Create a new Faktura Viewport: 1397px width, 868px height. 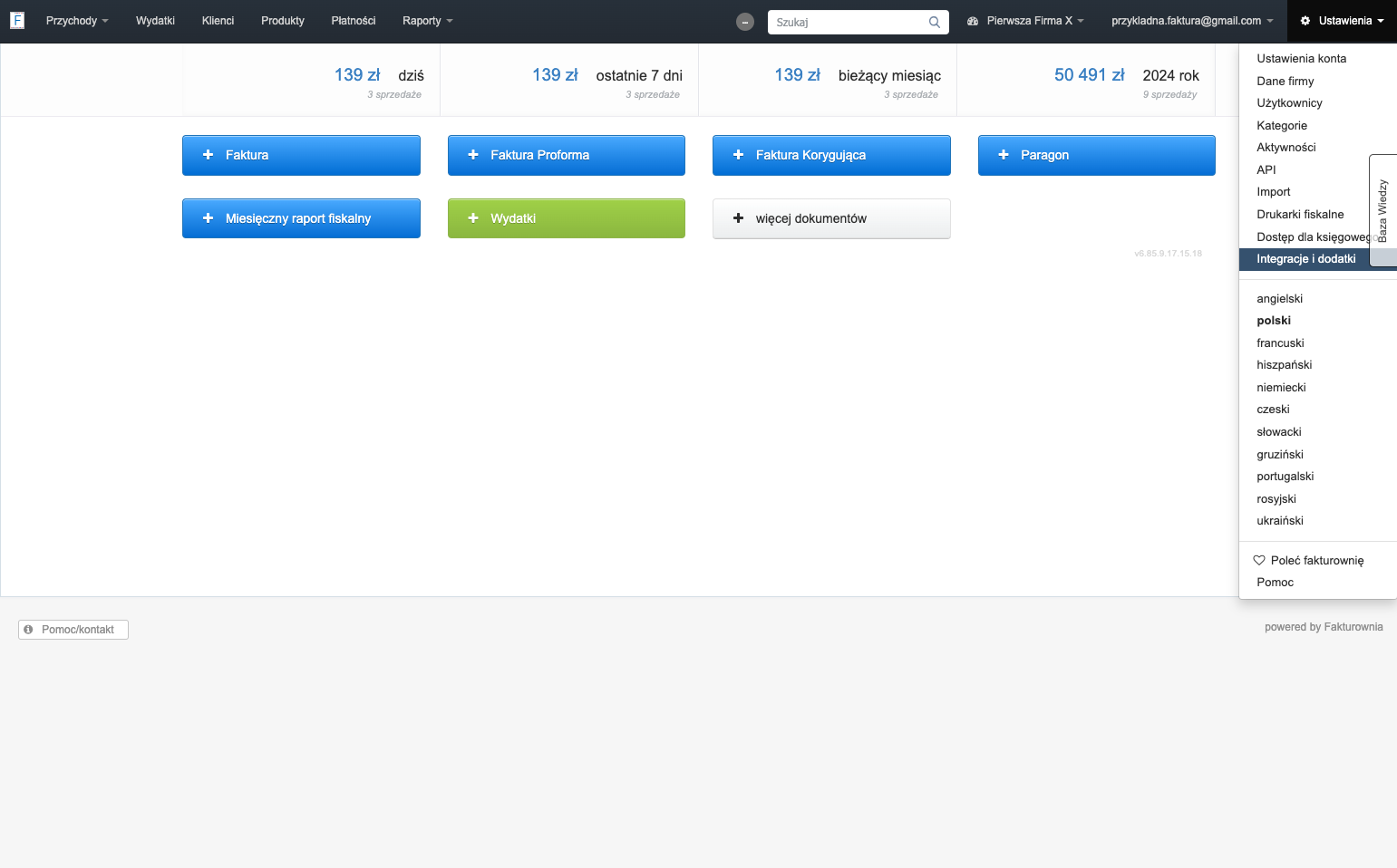point(301,155)
